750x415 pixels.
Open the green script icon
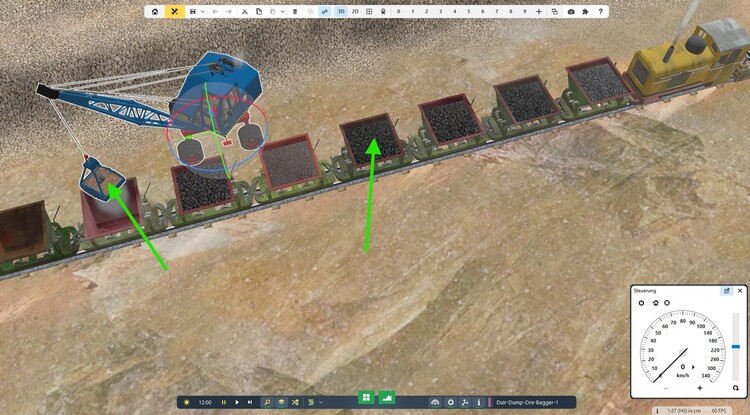311,403
